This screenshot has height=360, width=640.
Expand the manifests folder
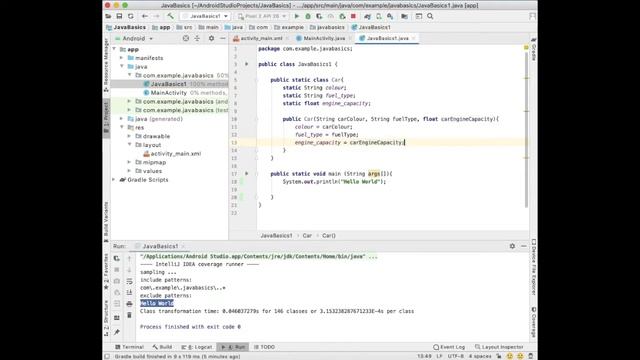[x=121, y=58]
